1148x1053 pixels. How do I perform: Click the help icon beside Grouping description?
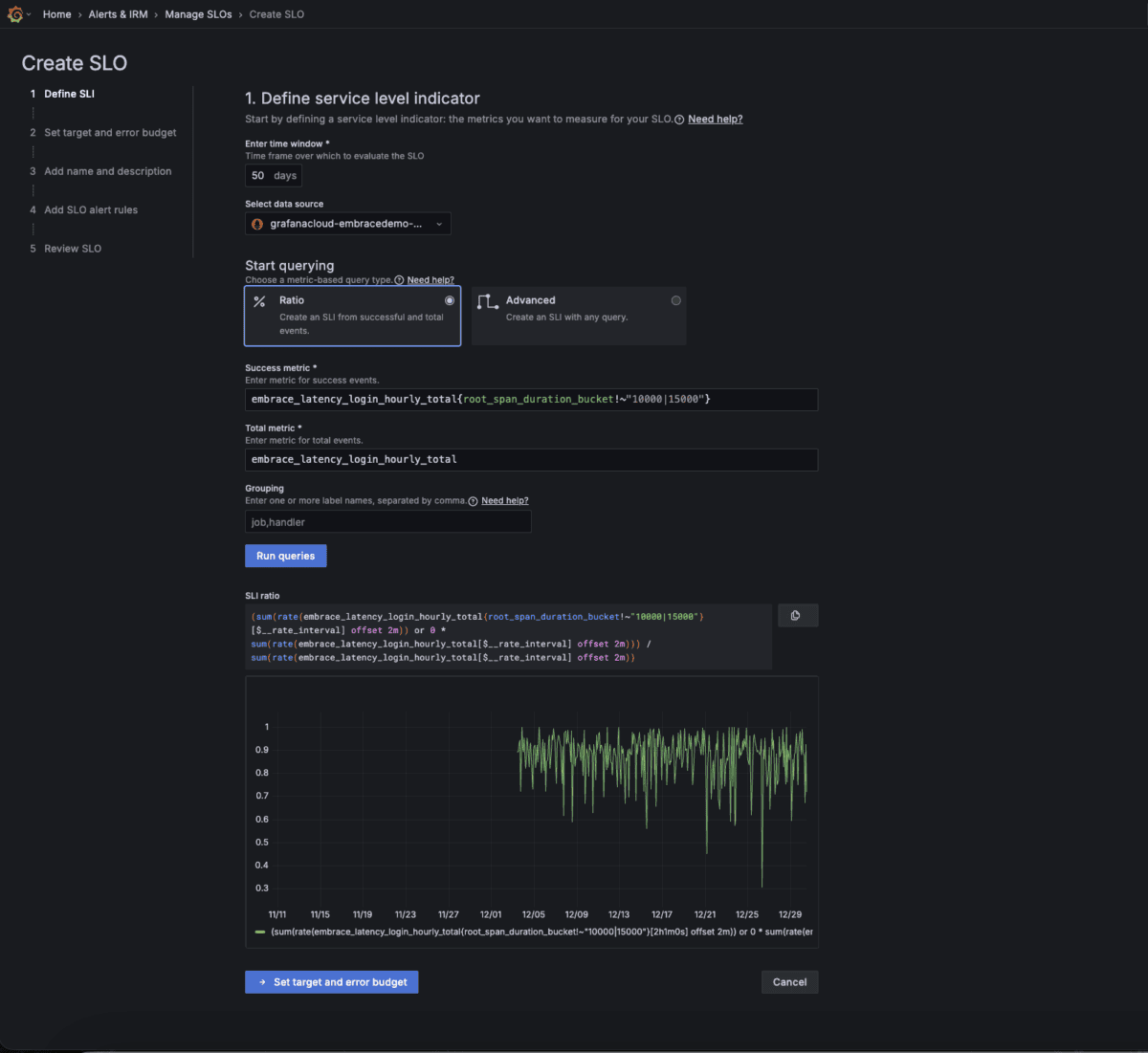coord(473,501)
